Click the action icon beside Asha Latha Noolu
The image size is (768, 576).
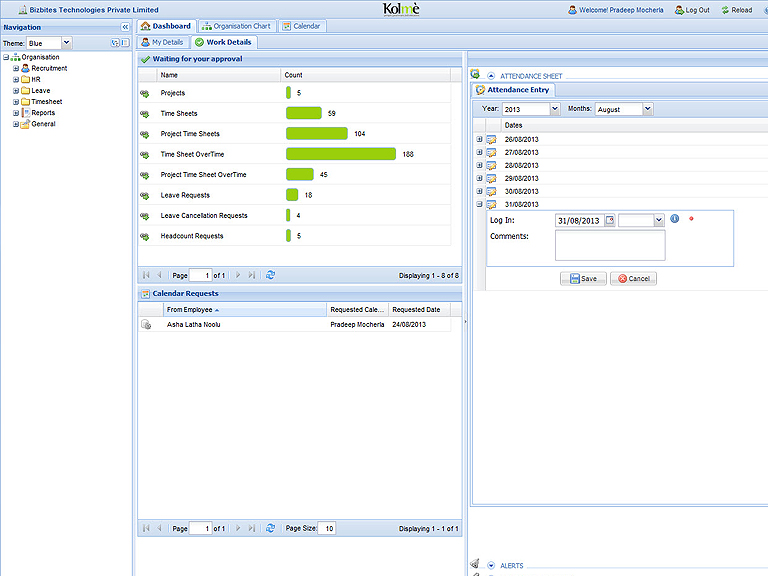click(146, 325)
